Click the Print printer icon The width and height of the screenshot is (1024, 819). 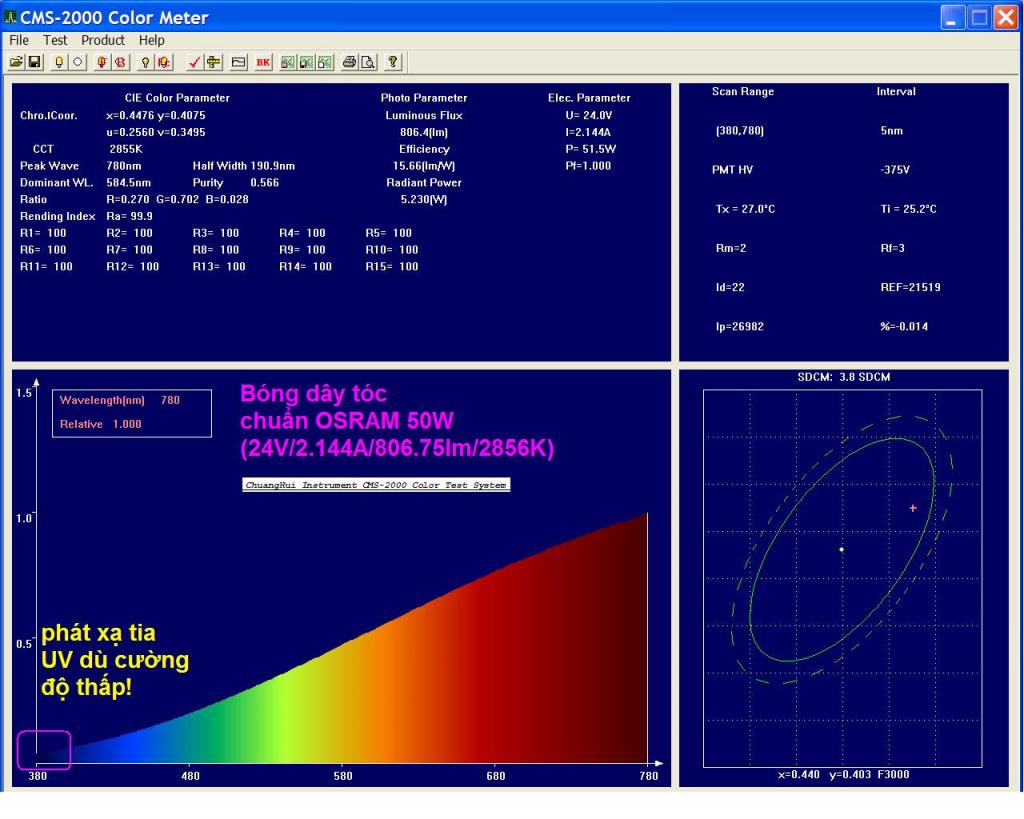(350, 62)
